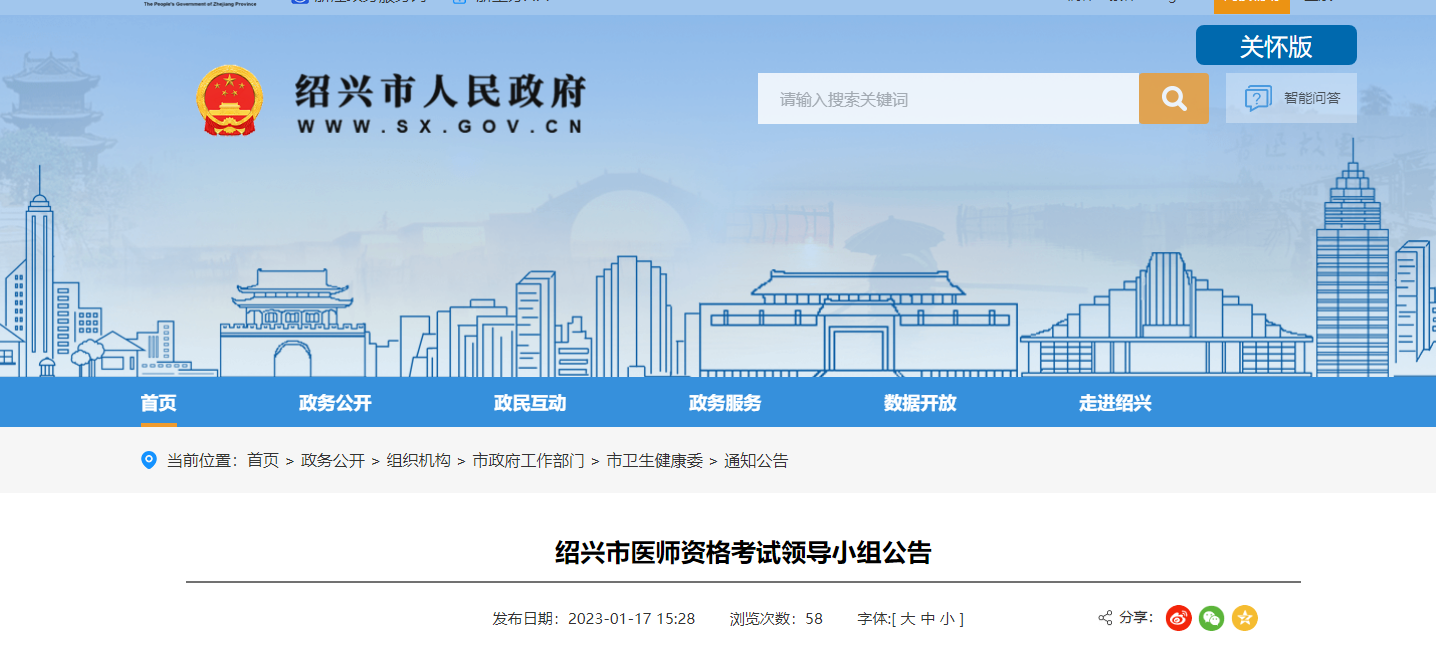Click the 当前位置 label
Image resolution: width=1436 pixels, height=655 pixels.
(x=202, y=461)
